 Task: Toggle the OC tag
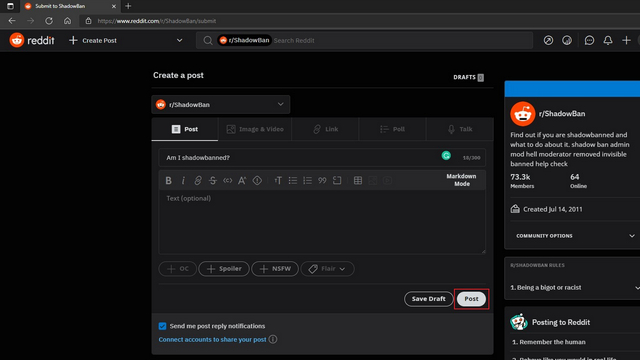click(178, 269)
